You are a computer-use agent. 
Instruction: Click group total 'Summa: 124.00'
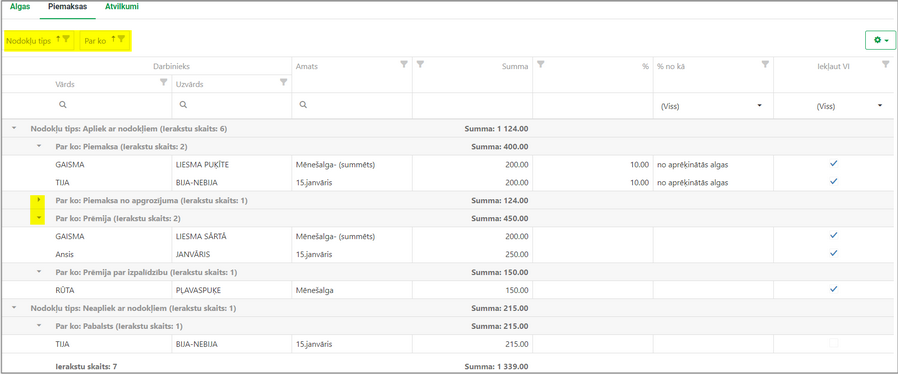click(499, 200)
